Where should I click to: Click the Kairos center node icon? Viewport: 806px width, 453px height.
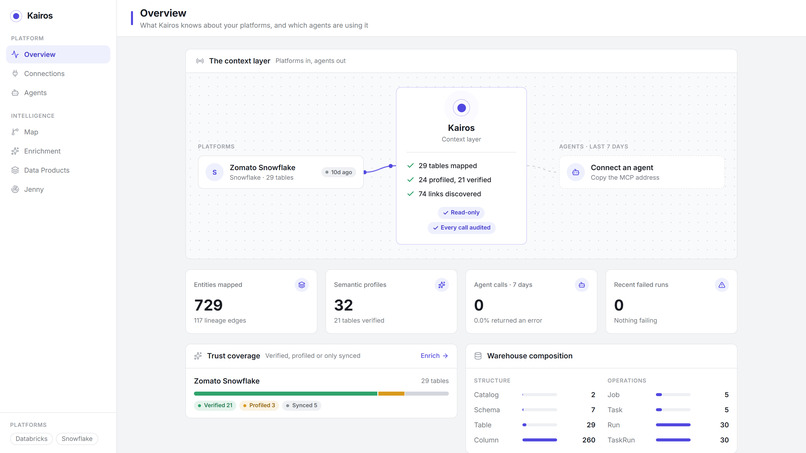(x=461, y=108)
